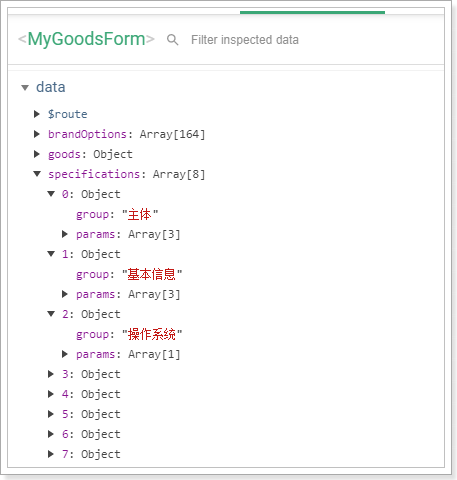This screenshot has height=480, width=457.
Task: Select the MyGoodsForm component name
Action: (86, 39)
